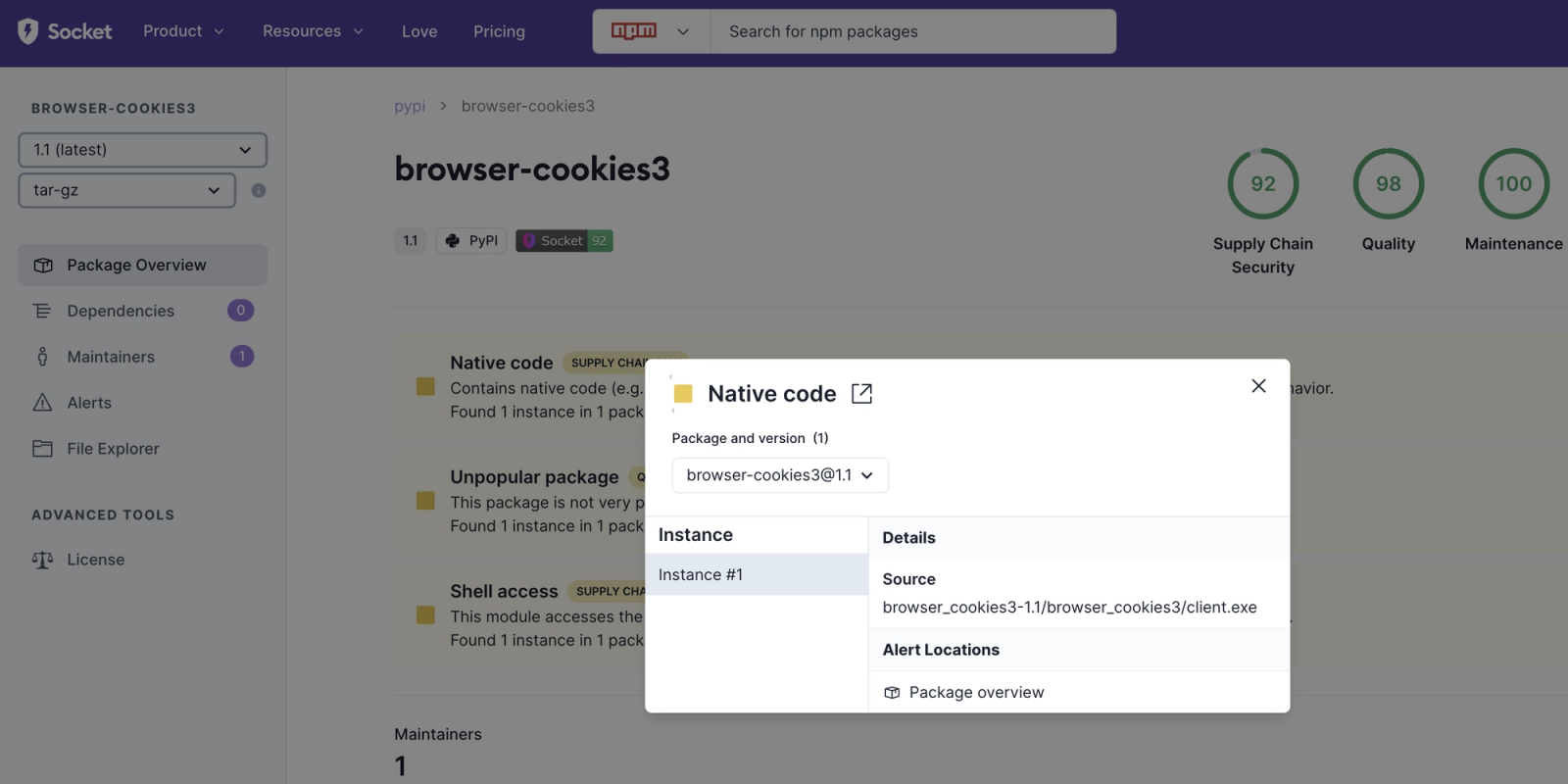1568x784 pixels.
Task: Click the License scales icon
Action: pos(42,560)
